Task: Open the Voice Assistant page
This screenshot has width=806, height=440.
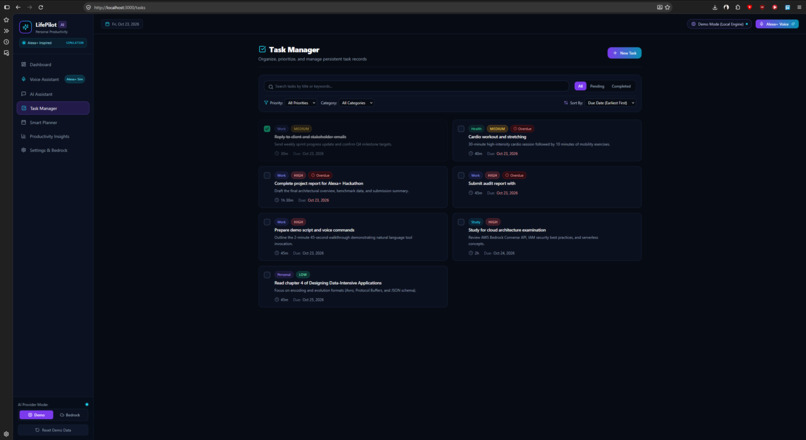Action: click(53, 79)
